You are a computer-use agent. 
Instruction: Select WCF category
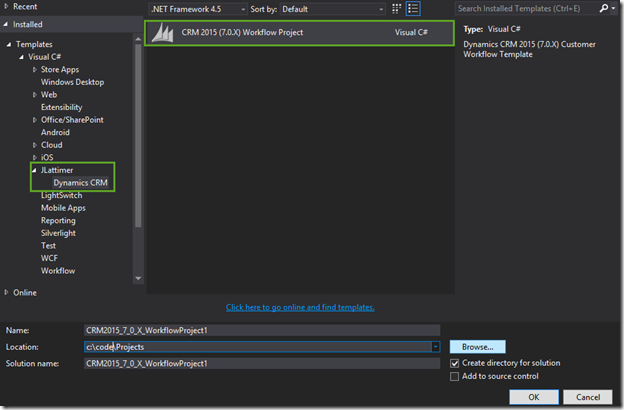49,258
